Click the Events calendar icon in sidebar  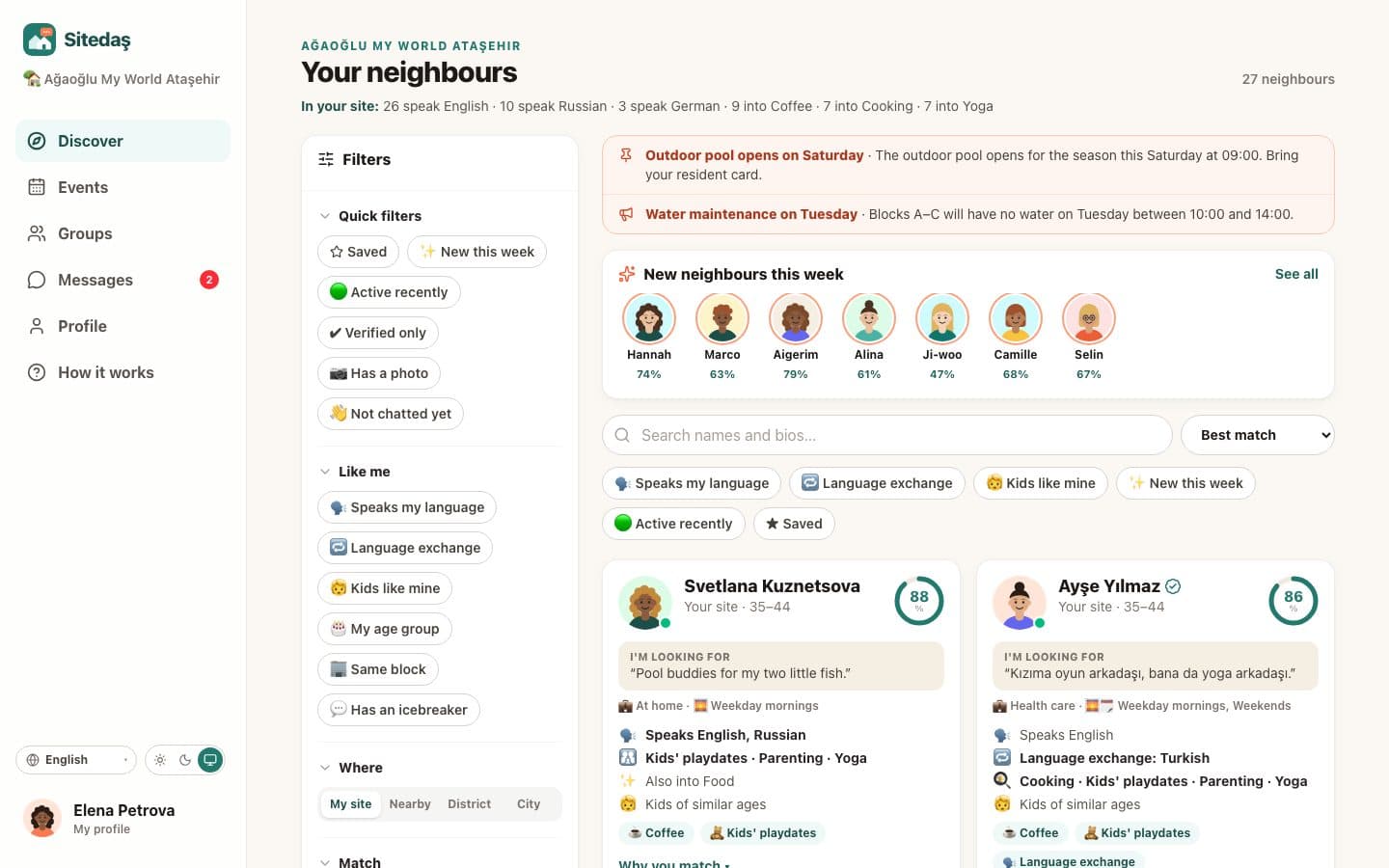point(37,187)
